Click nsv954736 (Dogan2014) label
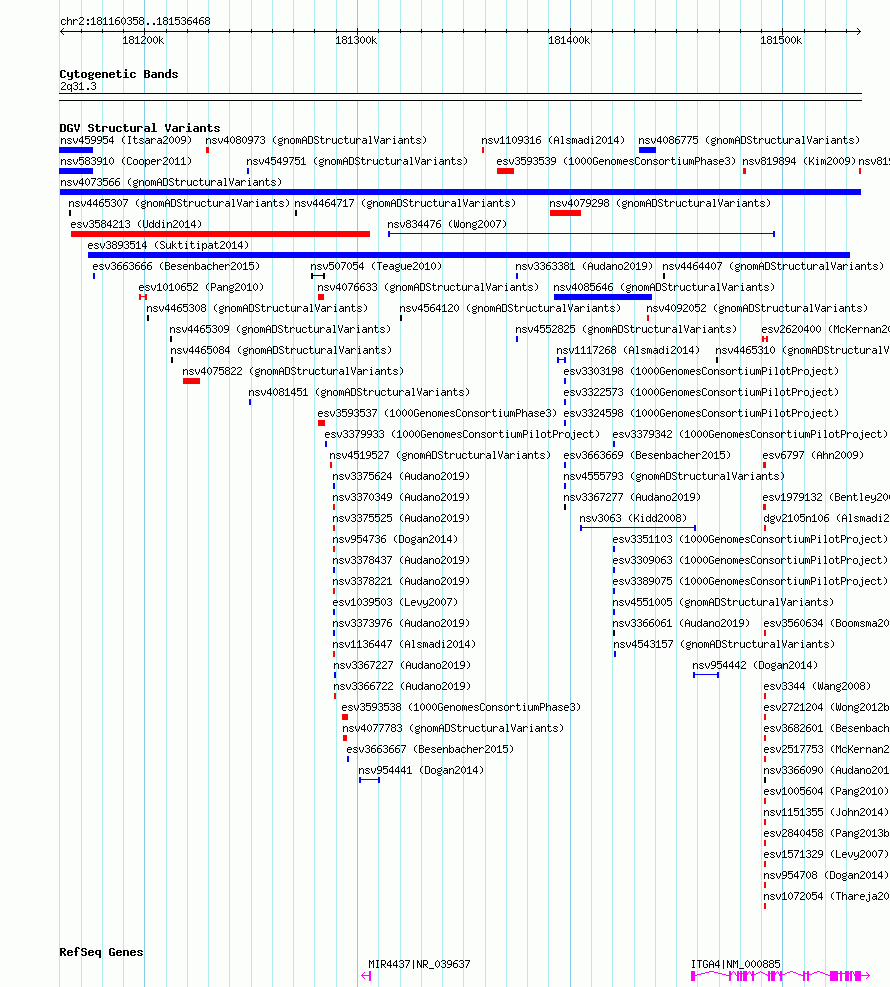890x987 pixels. [395, 539]
